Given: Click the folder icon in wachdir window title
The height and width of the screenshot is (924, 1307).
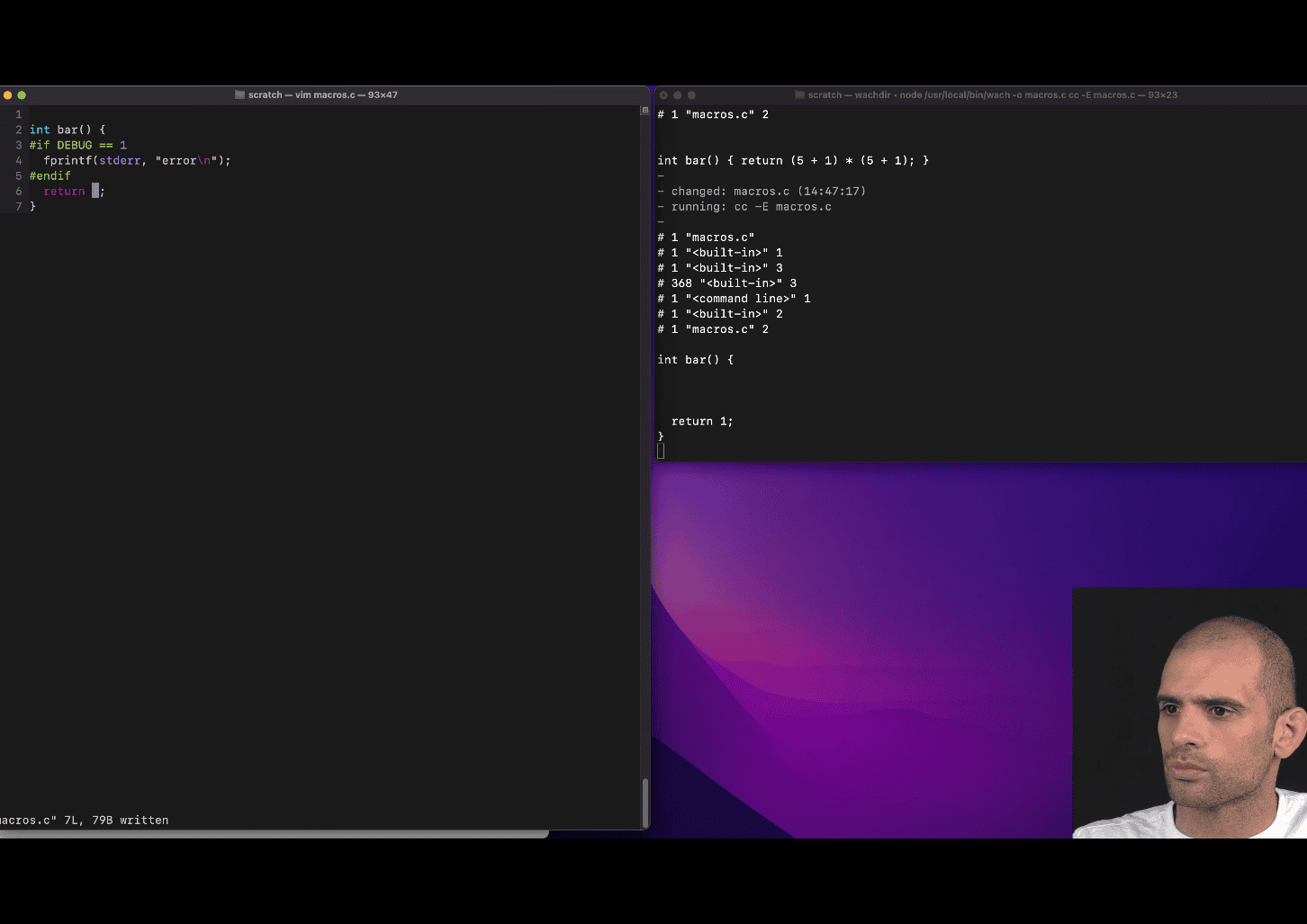Looking at the screenshot, I should pyautogui.click(x=799, y=94).
